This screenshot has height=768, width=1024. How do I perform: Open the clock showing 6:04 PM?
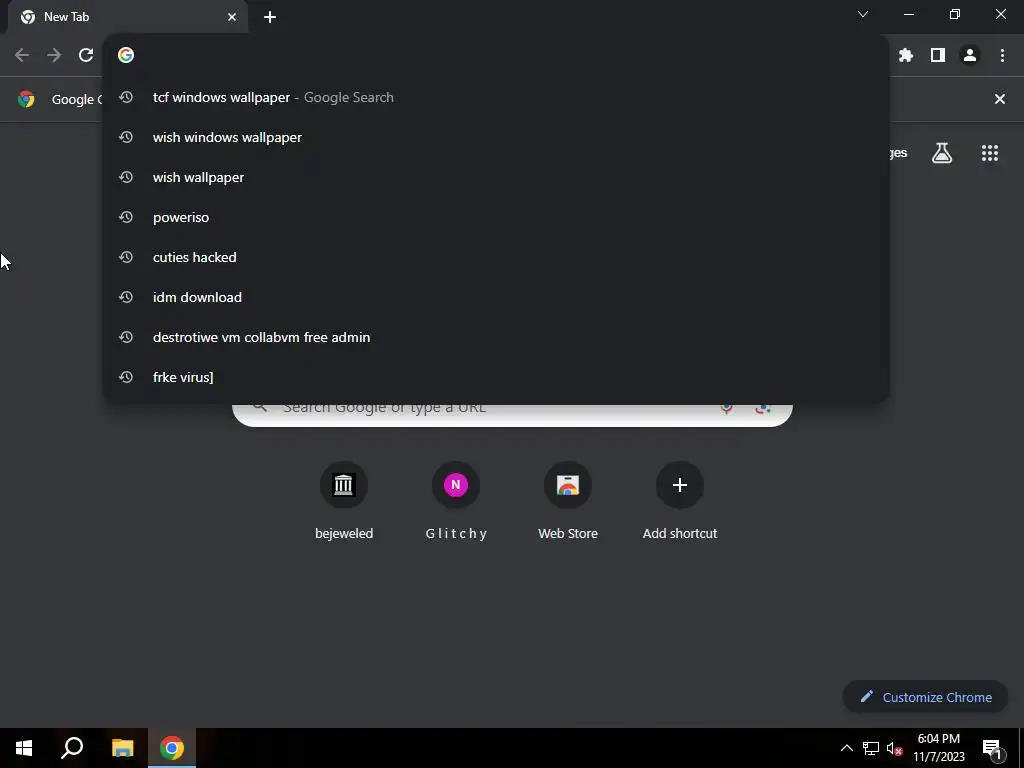pos(938,748)
